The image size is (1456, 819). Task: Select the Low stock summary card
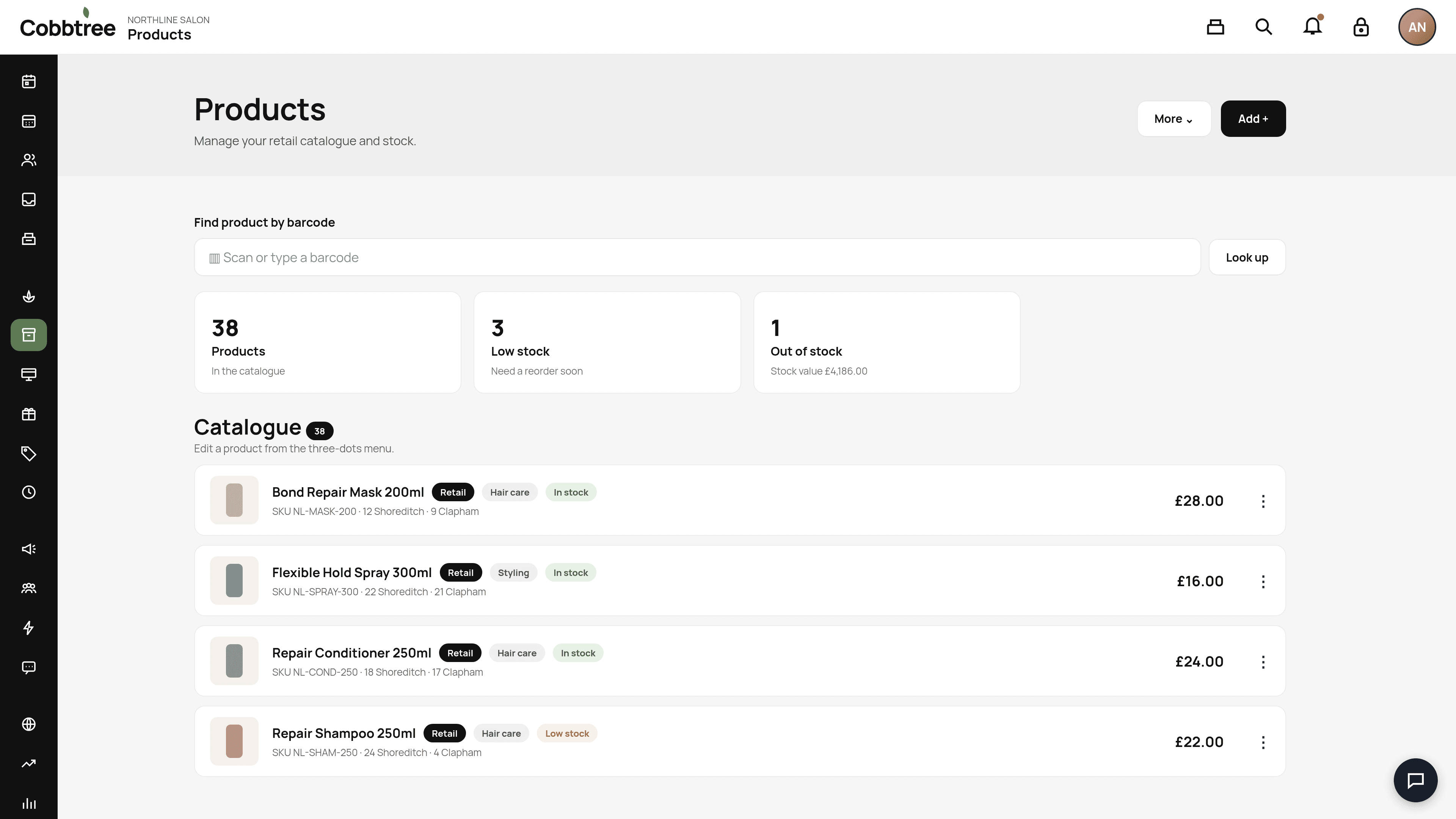tap(607, 342)
